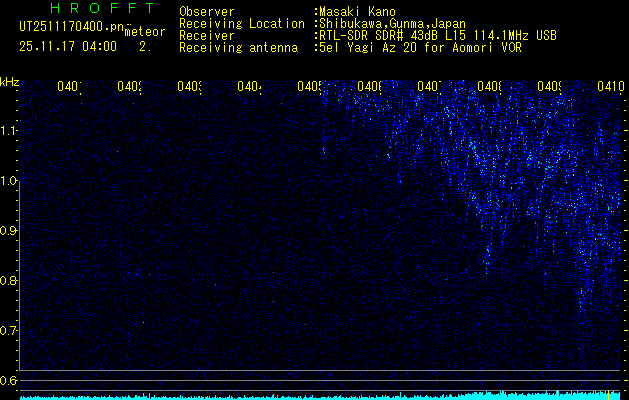The width and height of the screenshot is (629, 400).
Task: Select the 0.6 kHz frequency tick
Action: coord(9,380)
